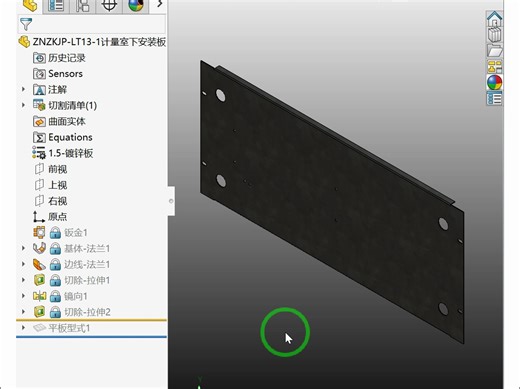Viewport: 520px width, 389px height.
Task: Show more manager tabs with arrow
Action: click(x=160, y=4)
